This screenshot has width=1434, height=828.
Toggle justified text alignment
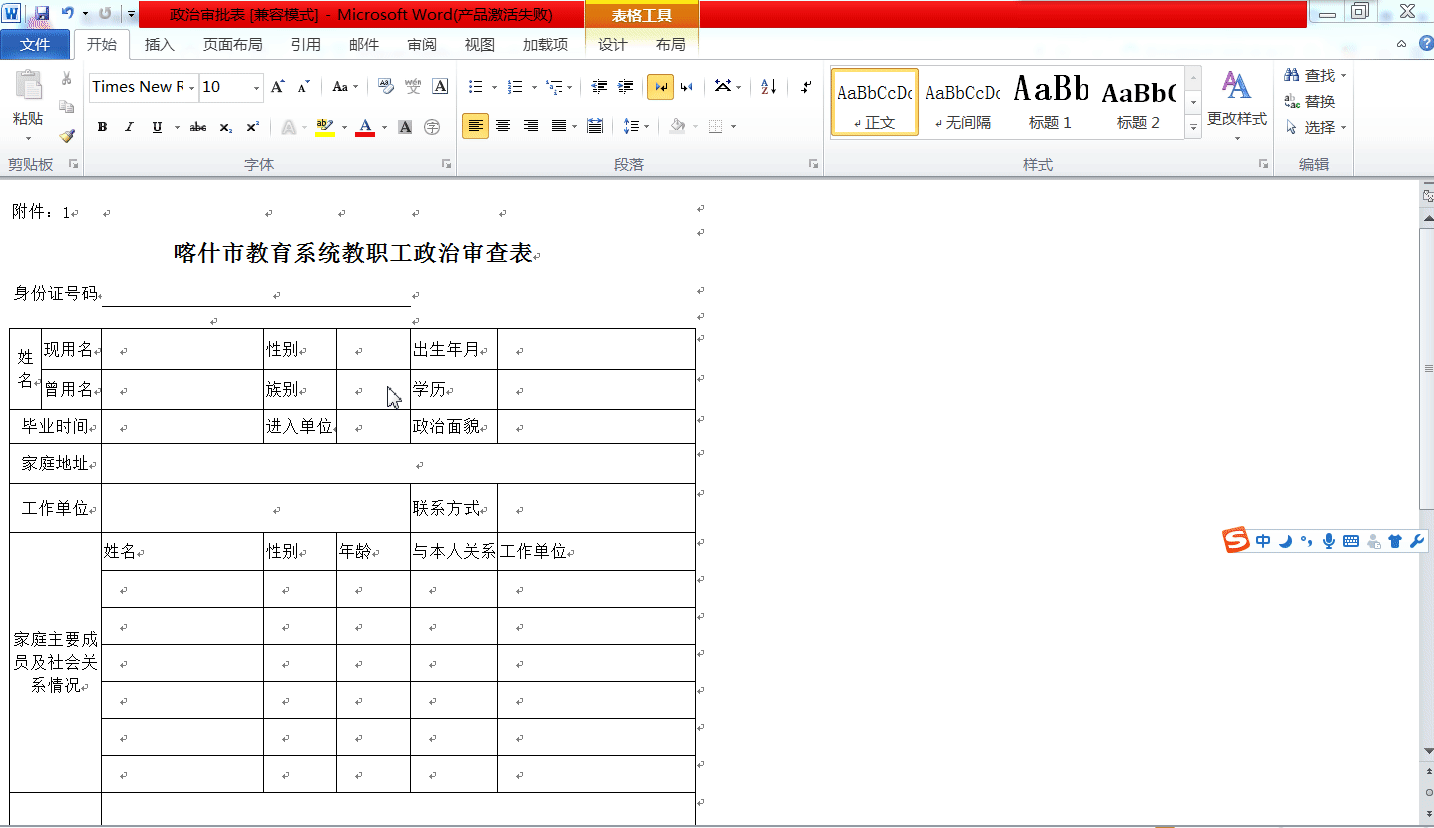point(558,126)
